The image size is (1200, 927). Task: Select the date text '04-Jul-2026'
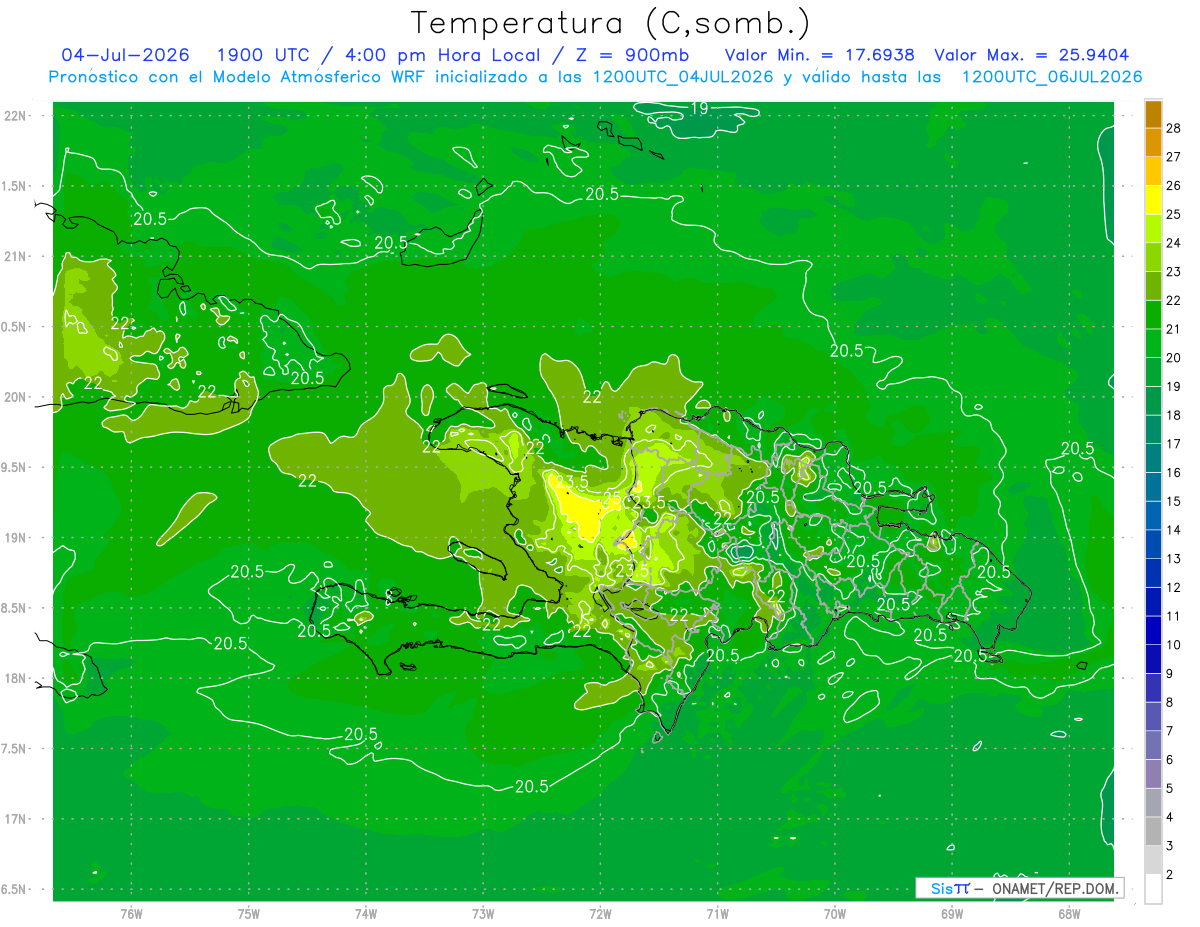(x=124, y=55)
